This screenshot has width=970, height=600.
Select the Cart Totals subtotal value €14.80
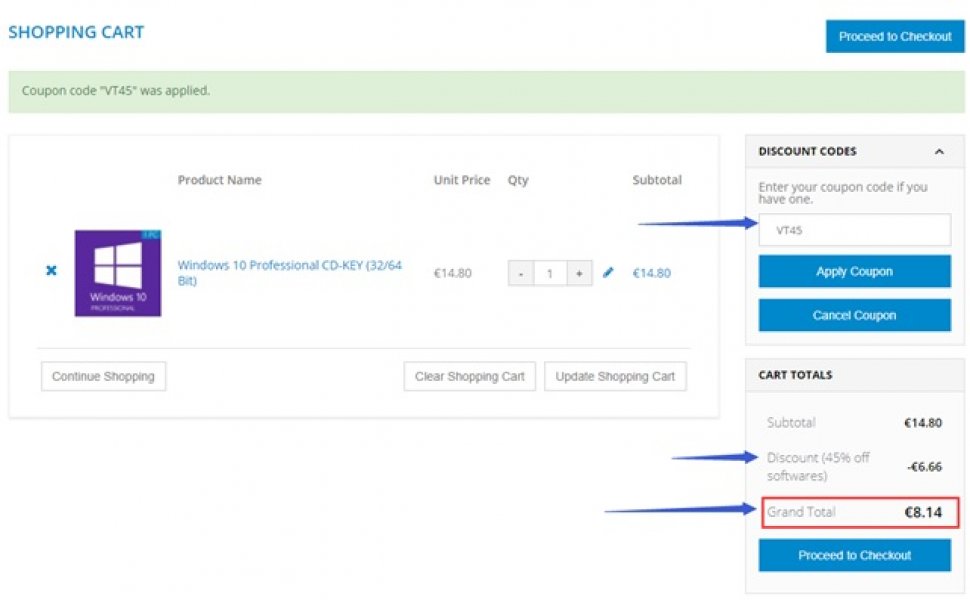(923, 423)
